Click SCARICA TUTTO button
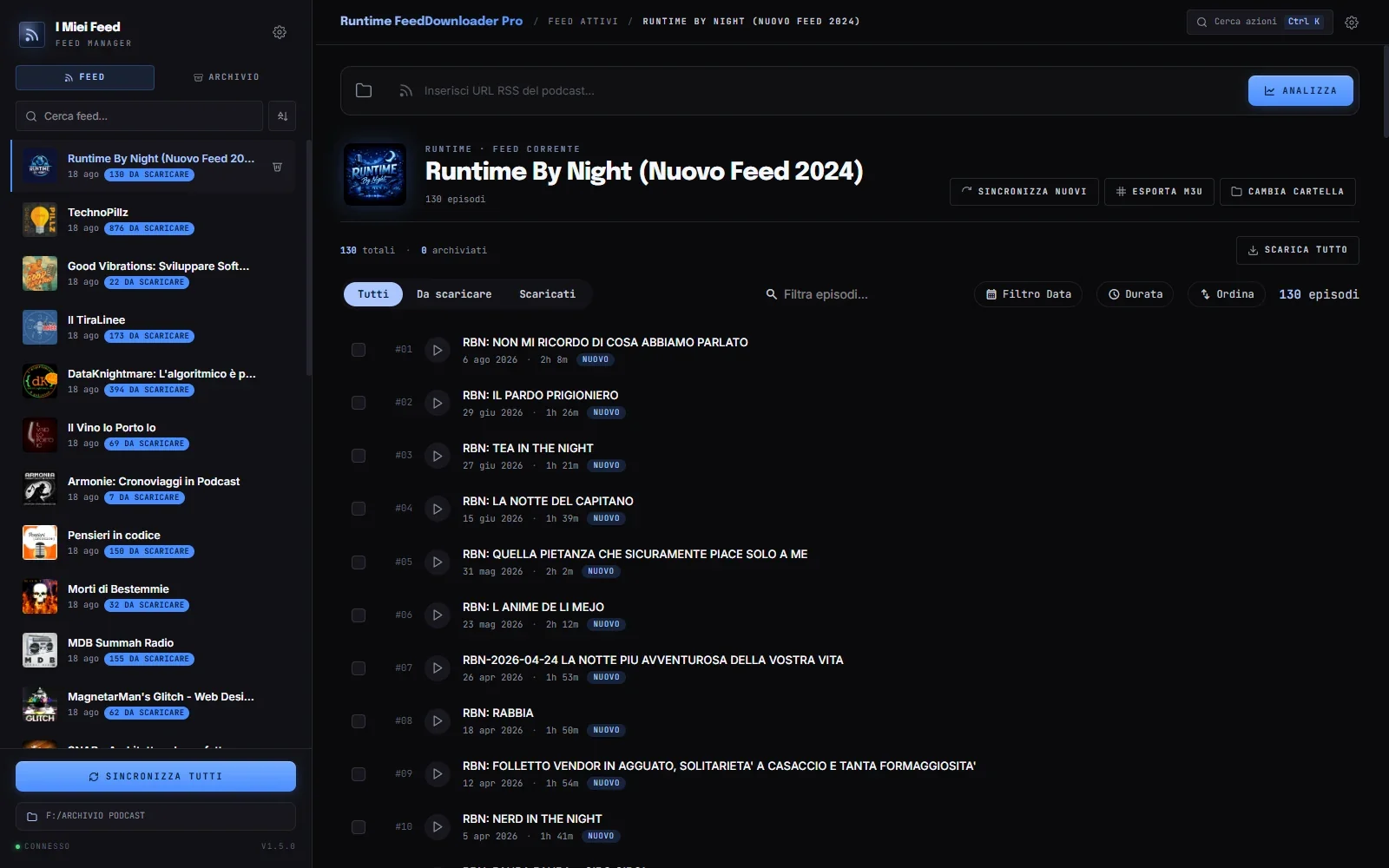This screenshot has height=868, width=1389. coord(1298,250)
